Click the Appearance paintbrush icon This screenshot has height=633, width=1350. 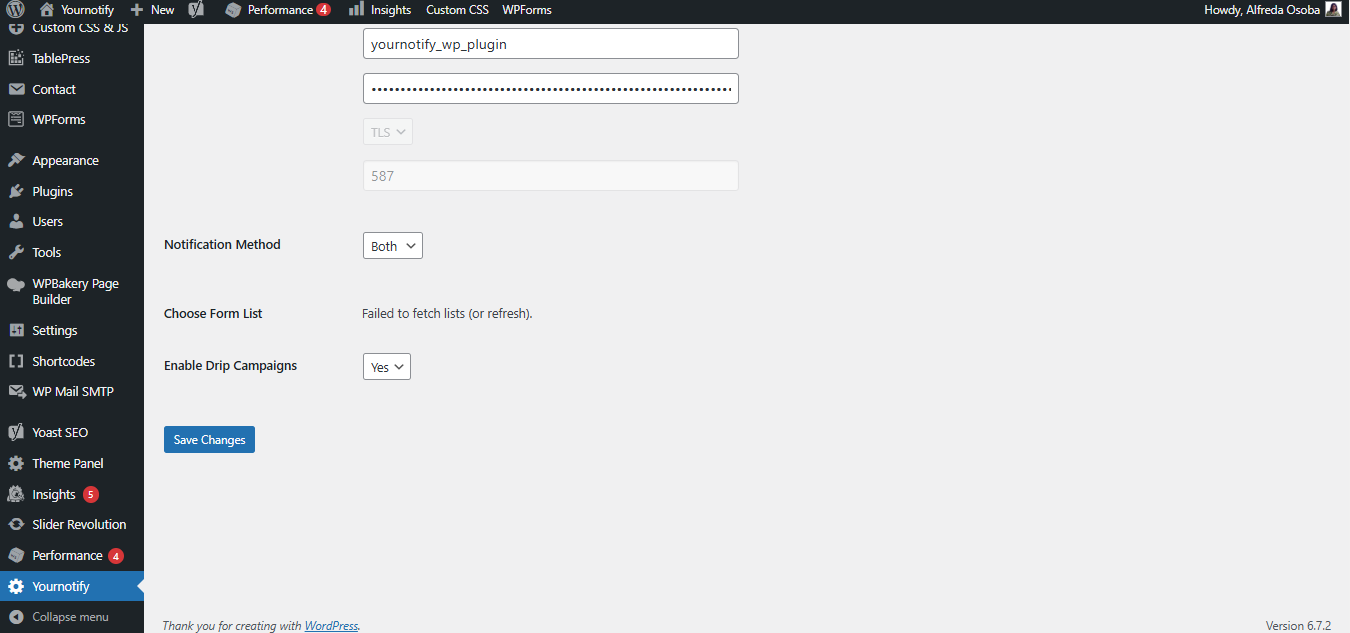pyautogui.click(x=16, y=160)
